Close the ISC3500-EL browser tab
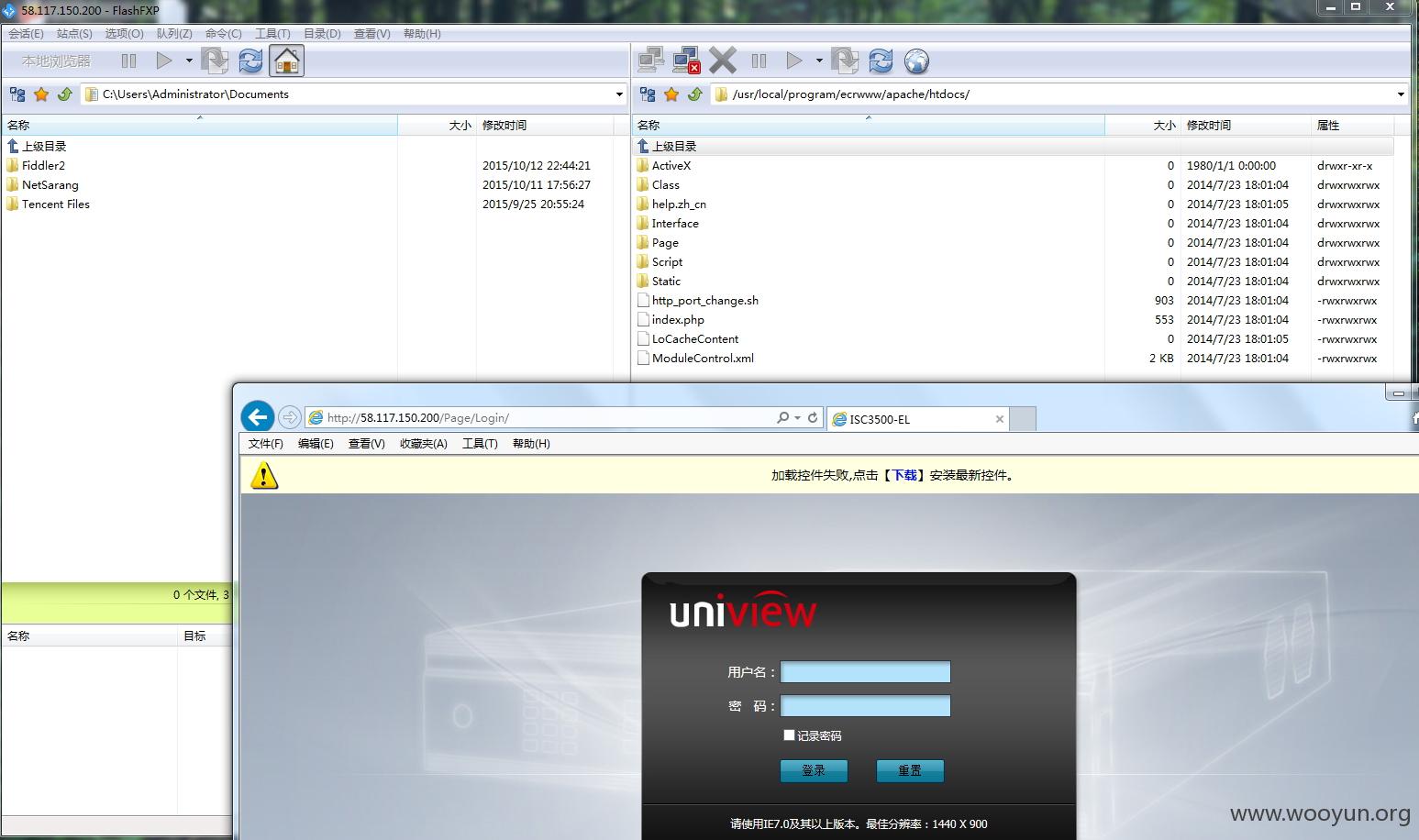The width and height of the screenshot is (1419, 840). point(1000,419)
